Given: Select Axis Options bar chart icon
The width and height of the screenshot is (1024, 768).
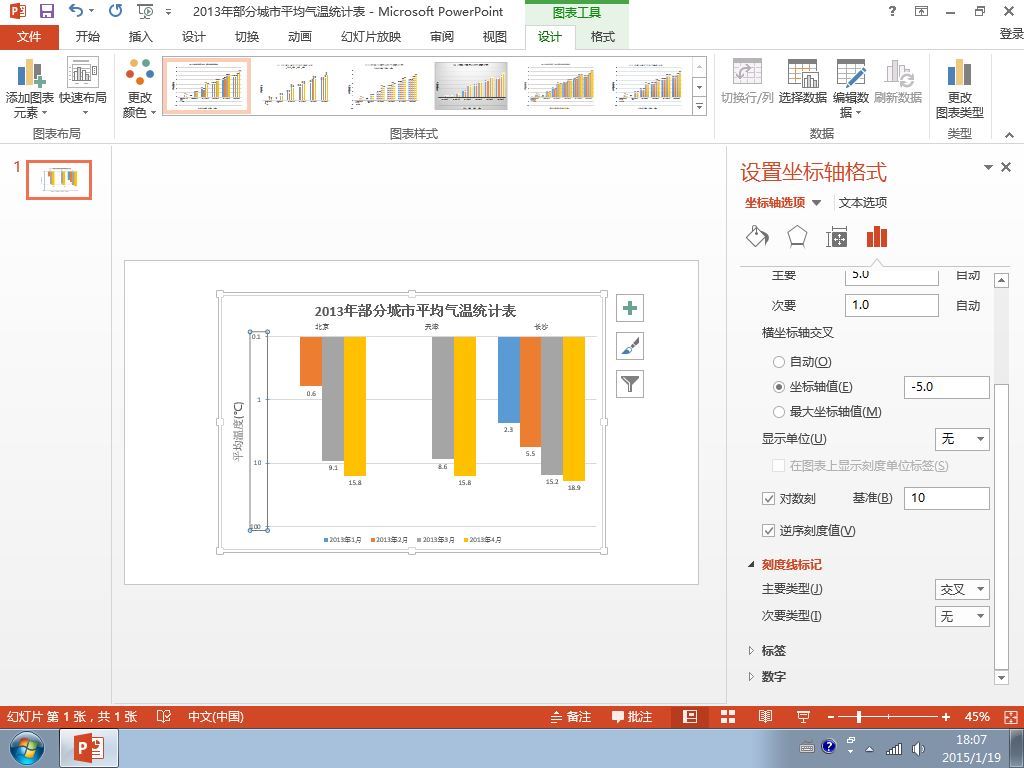Looking at the screenshot, I should [x=876, y=237].
